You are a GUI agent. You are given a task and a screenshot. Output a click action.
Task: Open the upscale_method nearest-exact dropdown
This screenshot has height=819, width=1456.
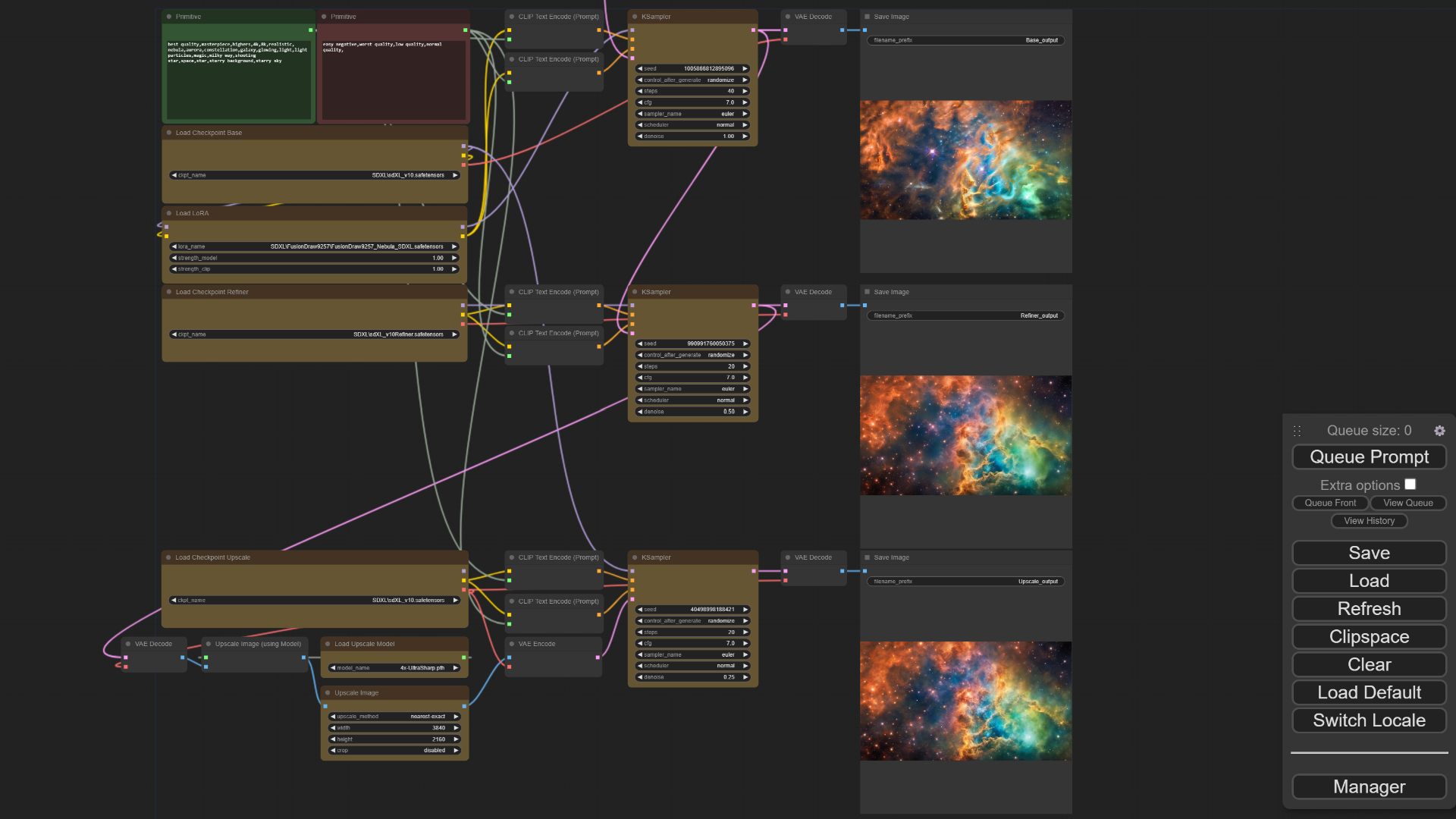[394, 717]
